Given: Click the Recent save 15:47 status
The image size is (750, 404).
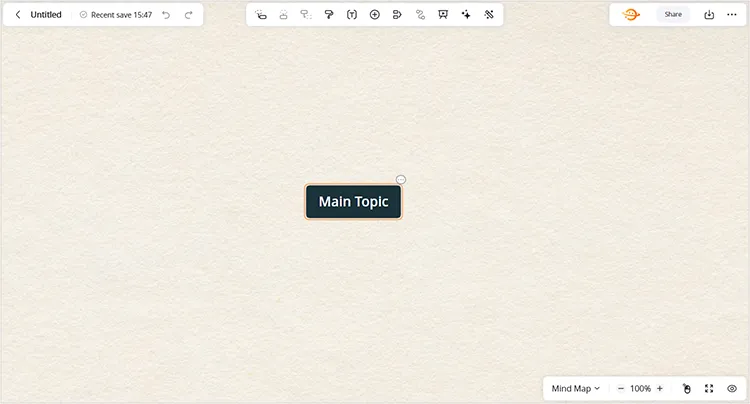Looking at the screenshot, I should click(116, 15).
